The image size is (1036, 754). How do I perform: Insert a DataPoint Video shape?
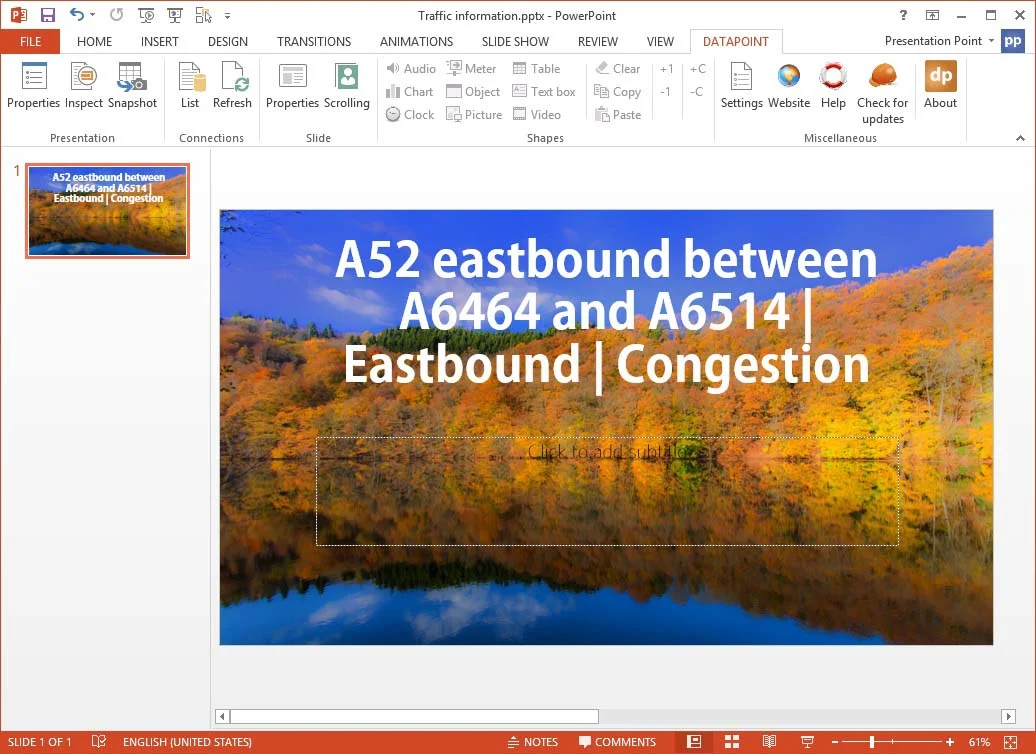[x=538, y=114]
